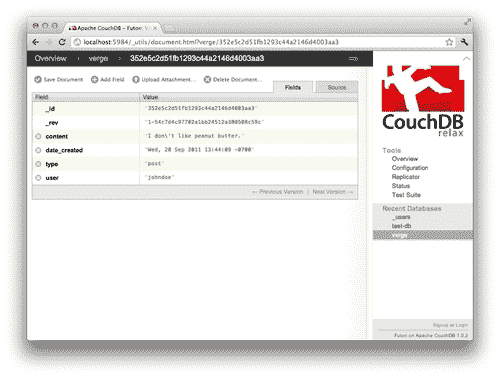Click Delete Document button
This screenshot has width=500, height=378.
[x=233, y=79]
